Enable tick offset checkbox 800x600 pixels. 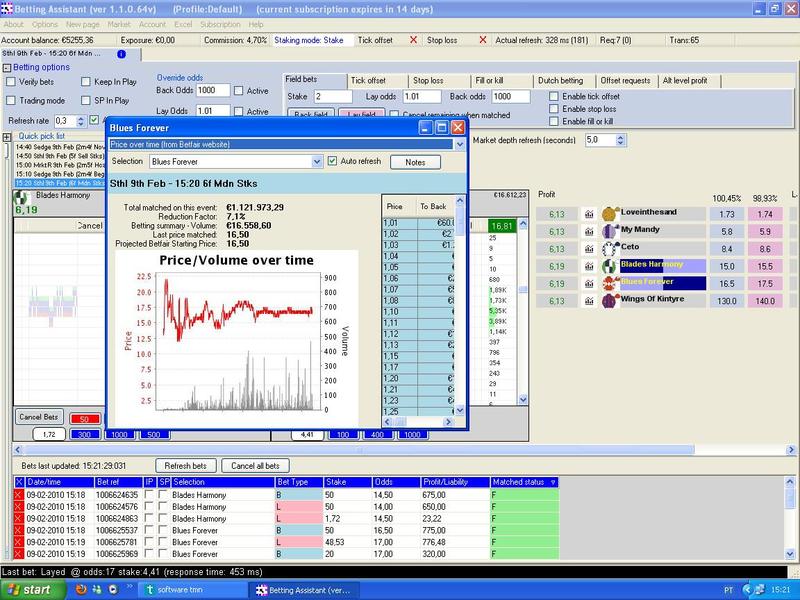(554, 96)
